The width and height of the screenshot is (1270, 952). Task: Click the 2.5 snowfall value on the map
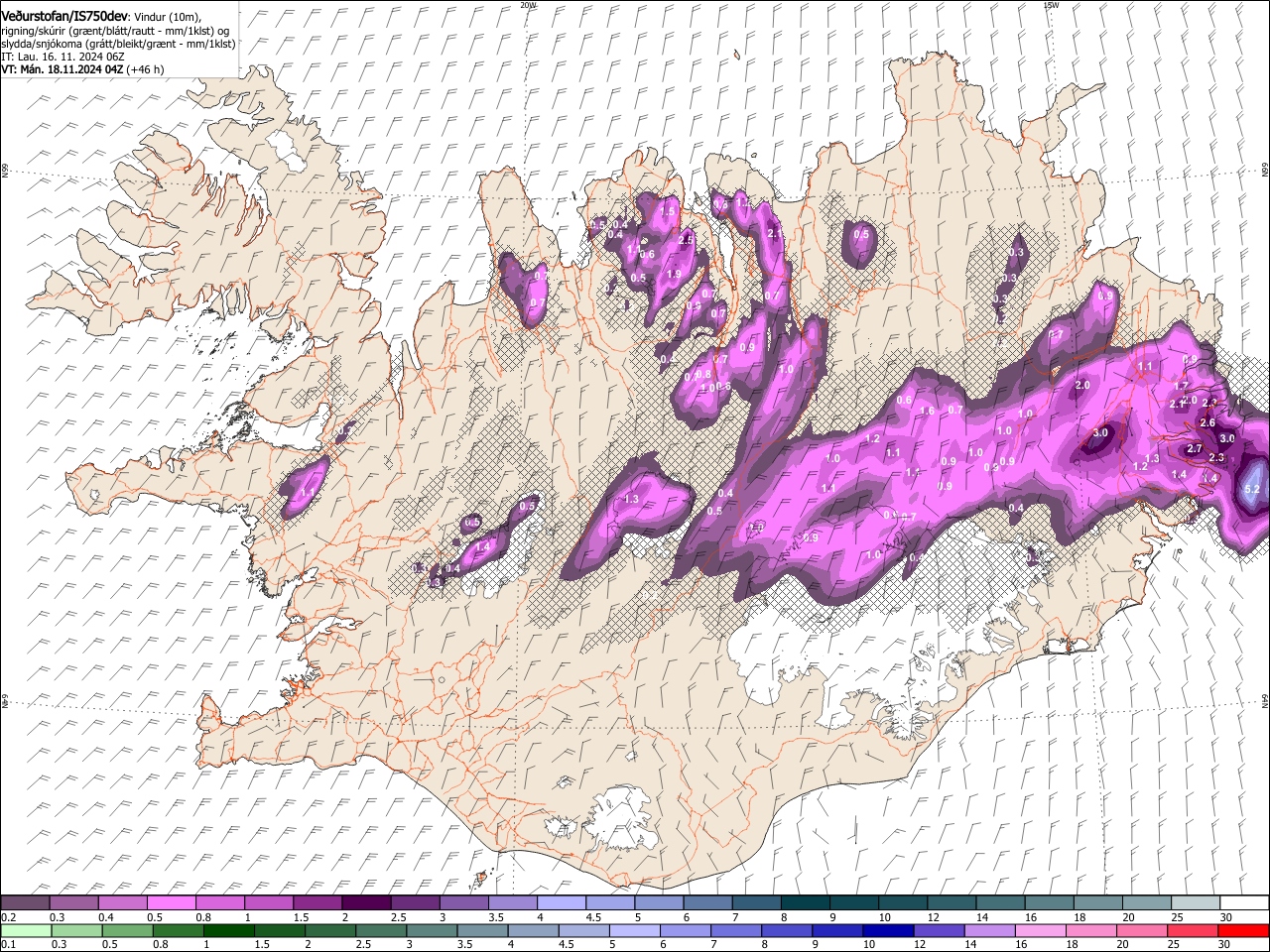coord(686,240)
